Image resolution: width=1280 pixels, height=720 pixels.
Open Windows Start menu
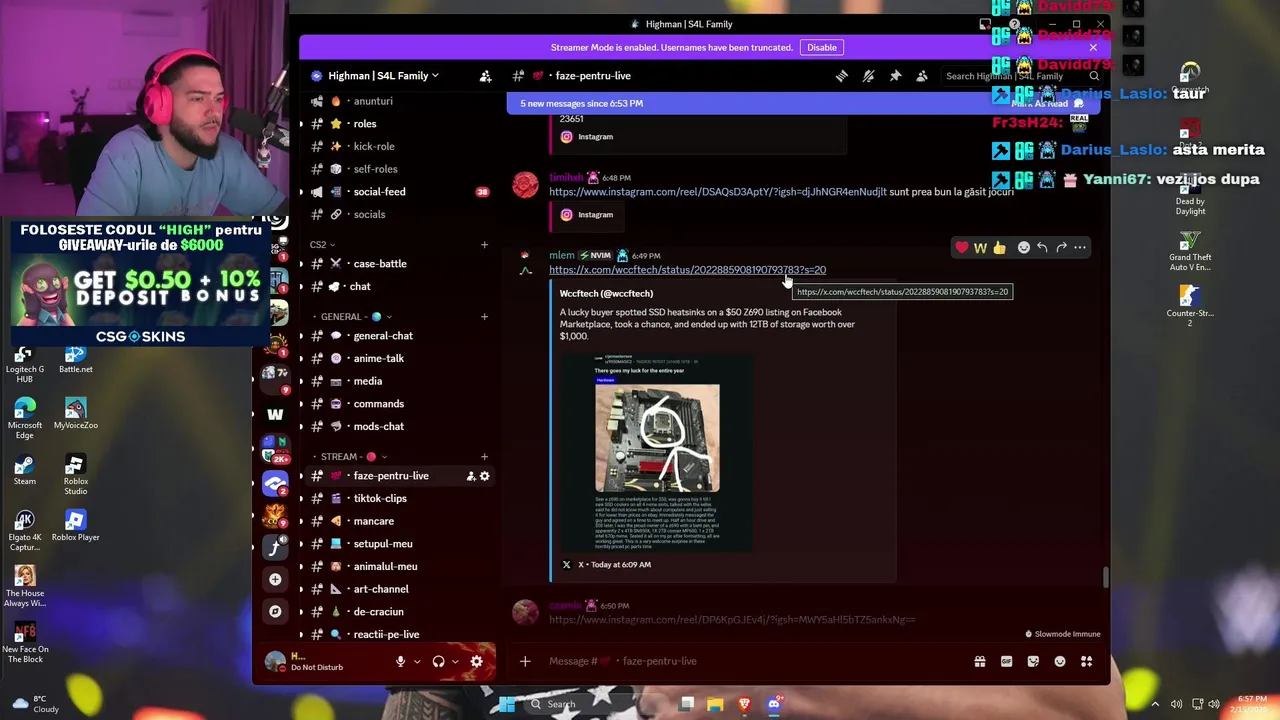click(506, 704)
